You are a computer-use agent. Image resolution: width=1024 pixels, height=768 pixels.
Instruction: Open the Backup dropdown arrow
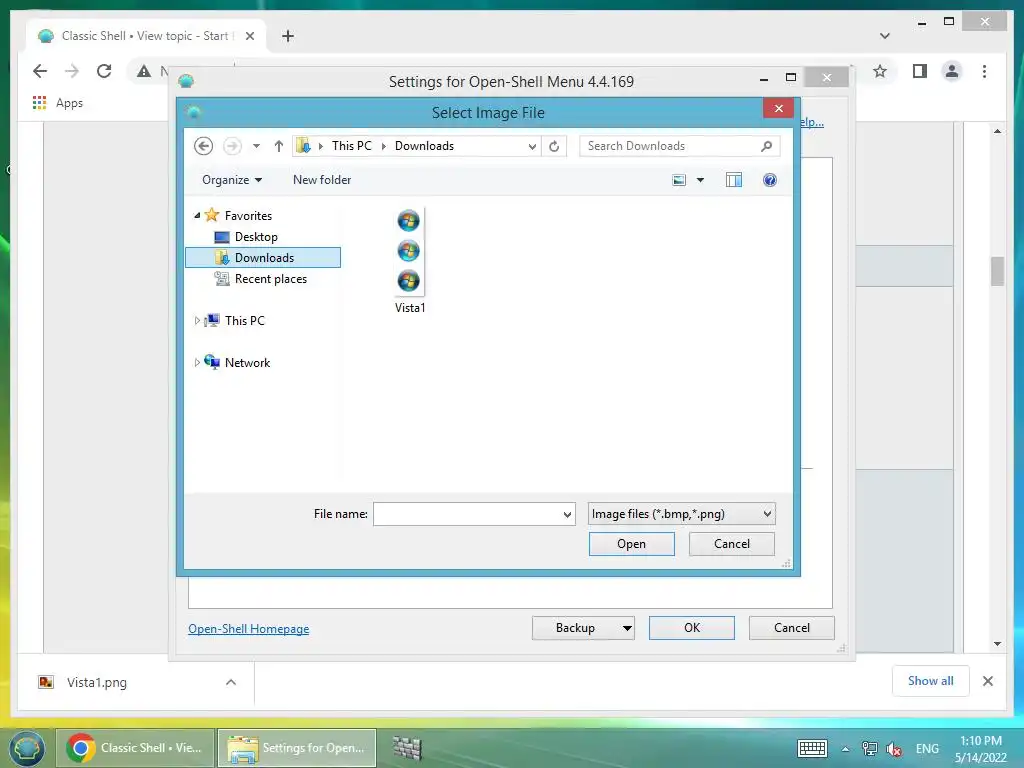click(x=627, y=628)
